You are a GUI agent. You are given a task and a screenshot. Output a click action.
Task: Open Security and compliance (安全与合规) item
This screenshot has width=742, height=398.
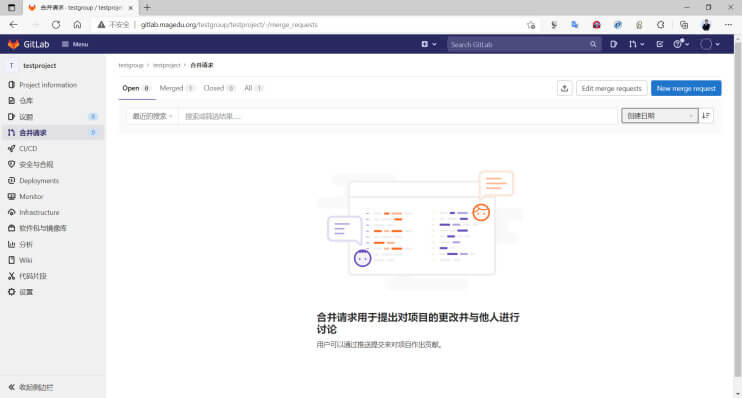36,164
